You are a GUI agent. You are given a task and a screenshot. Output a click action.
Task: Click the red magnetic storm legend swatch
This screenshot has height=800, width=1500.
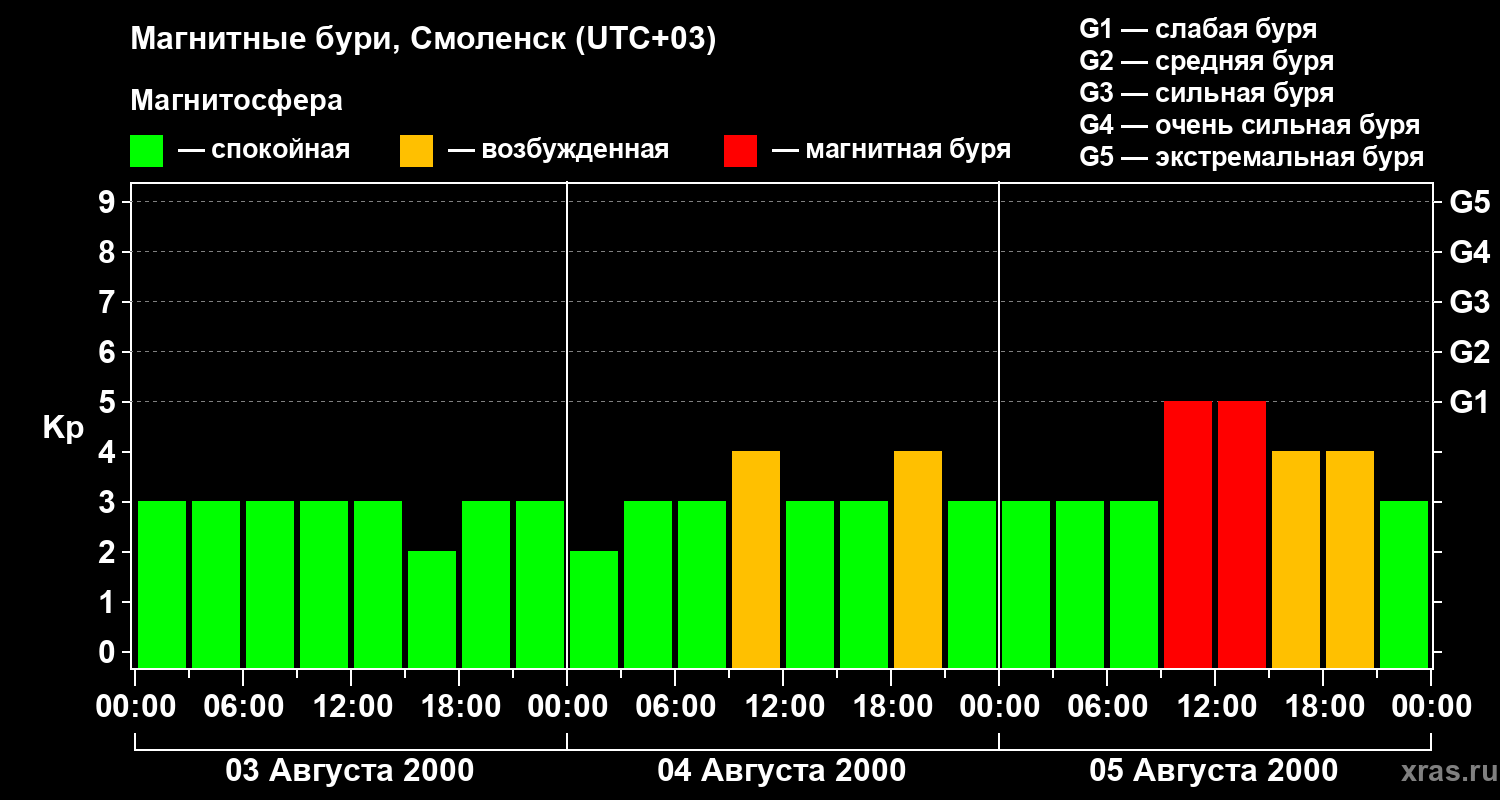click(x=740, y=150)
